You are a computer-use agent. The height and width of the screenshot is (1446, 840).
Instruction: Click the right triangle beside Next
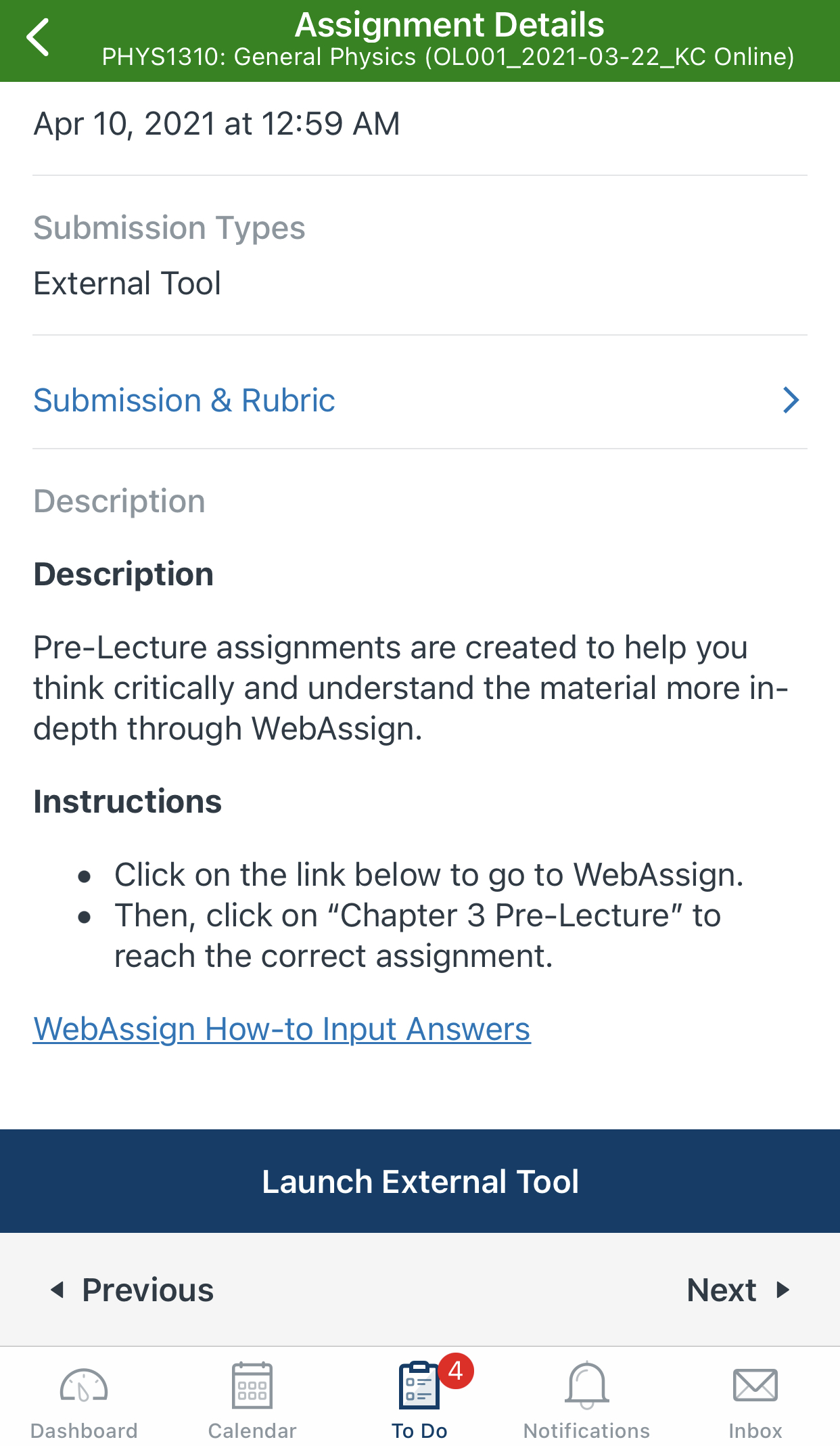[x=783, y=1290]
